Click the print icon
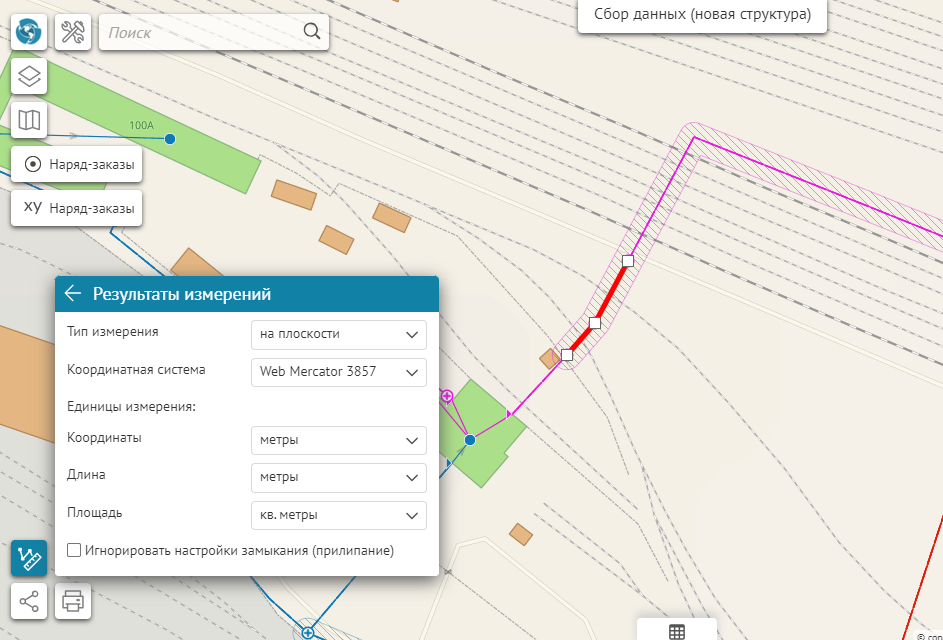The height and width of the screenshot is (640, 943). 72,601
